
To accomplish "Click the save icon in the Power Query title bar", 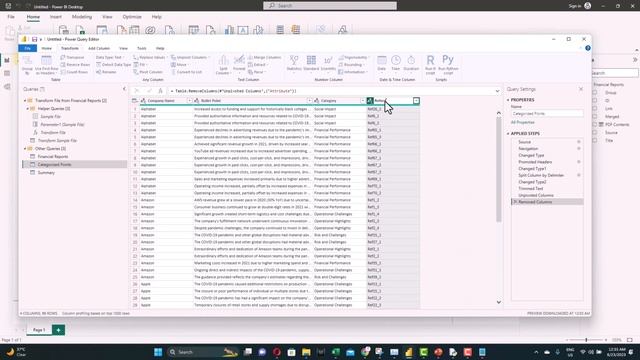I will tap(34, 39).
